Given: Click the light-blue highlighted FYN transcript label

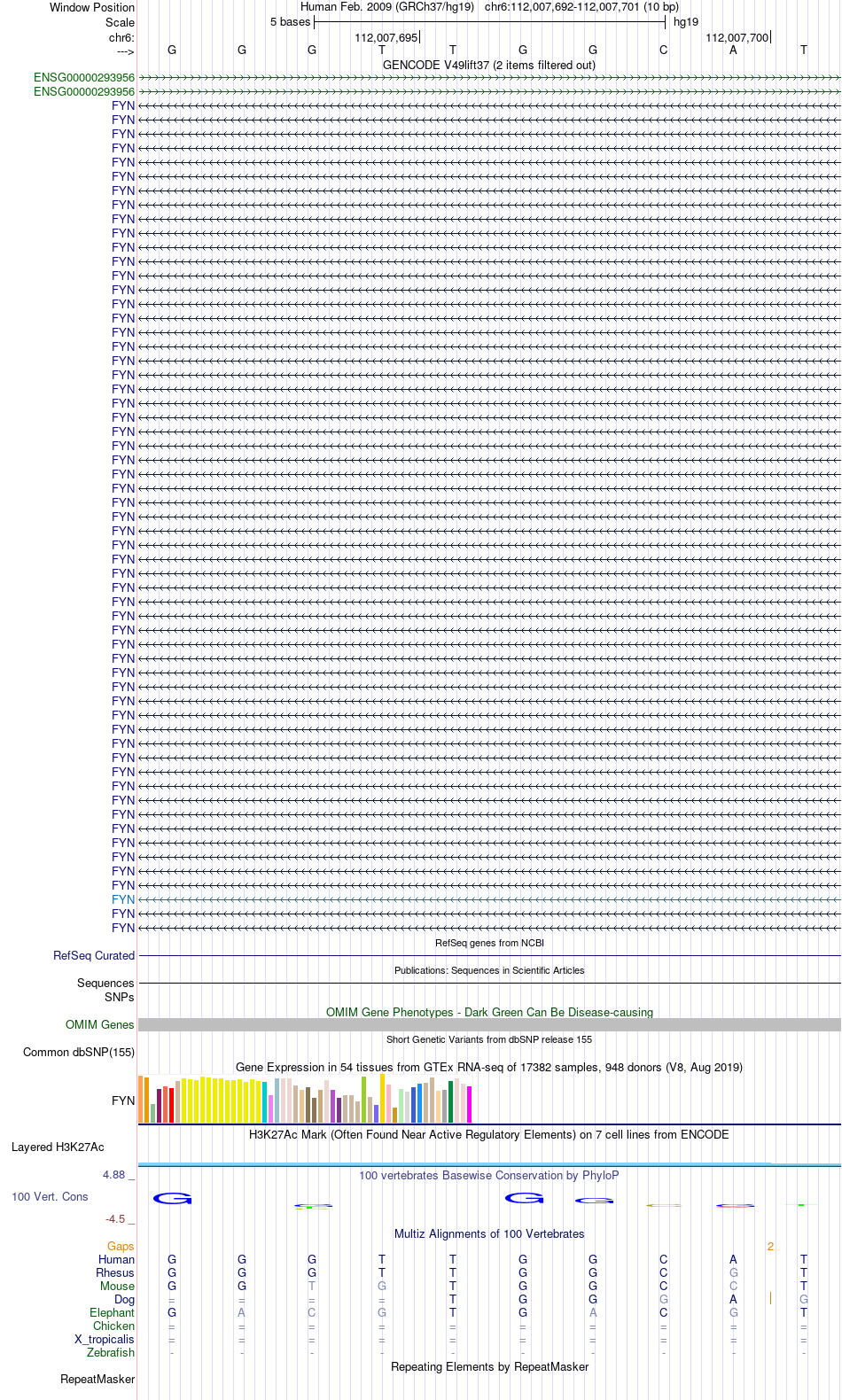Looking at the screenshot, I should 123,899.
